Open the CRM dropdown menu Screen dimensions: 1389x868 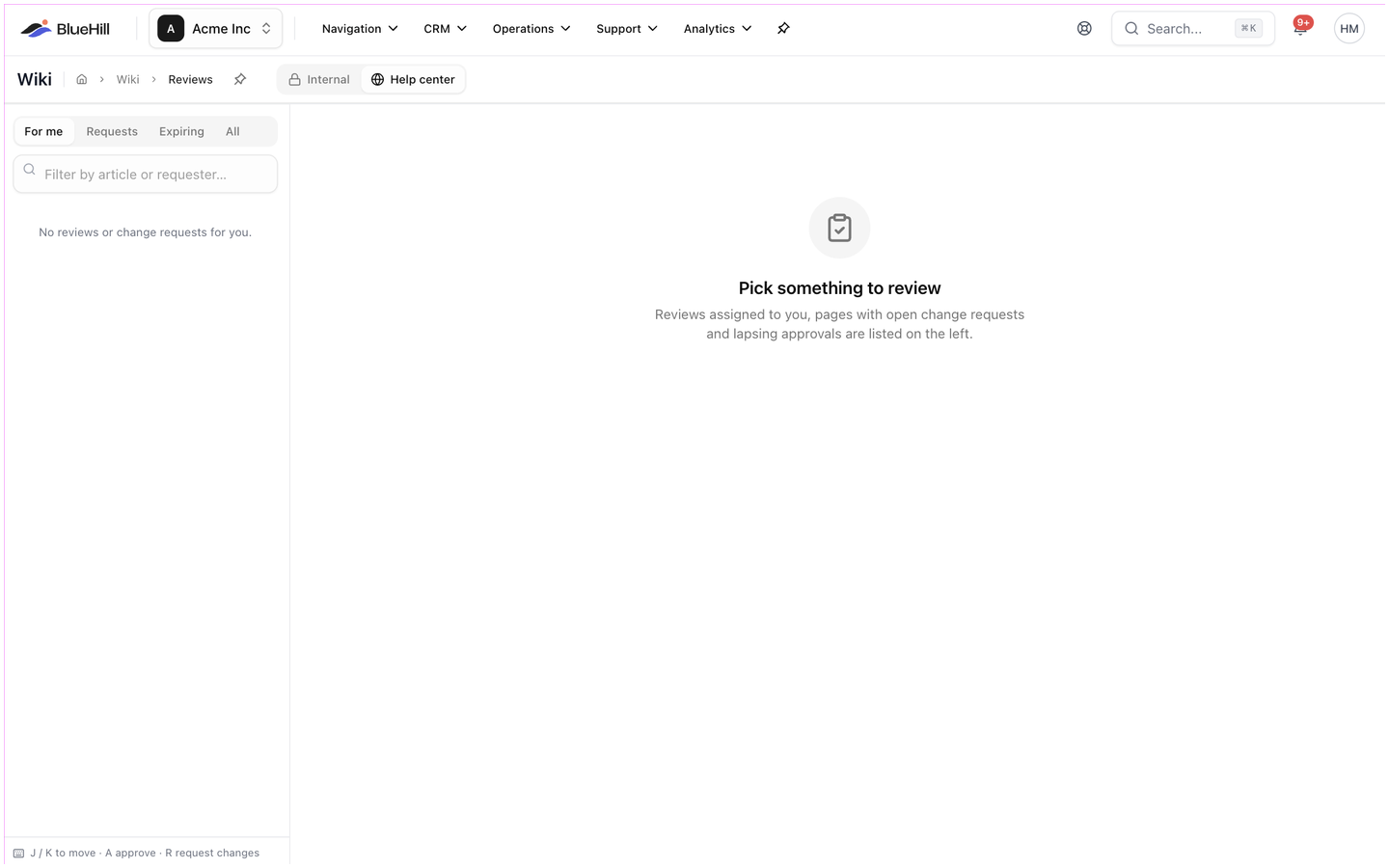click(445, 29)
